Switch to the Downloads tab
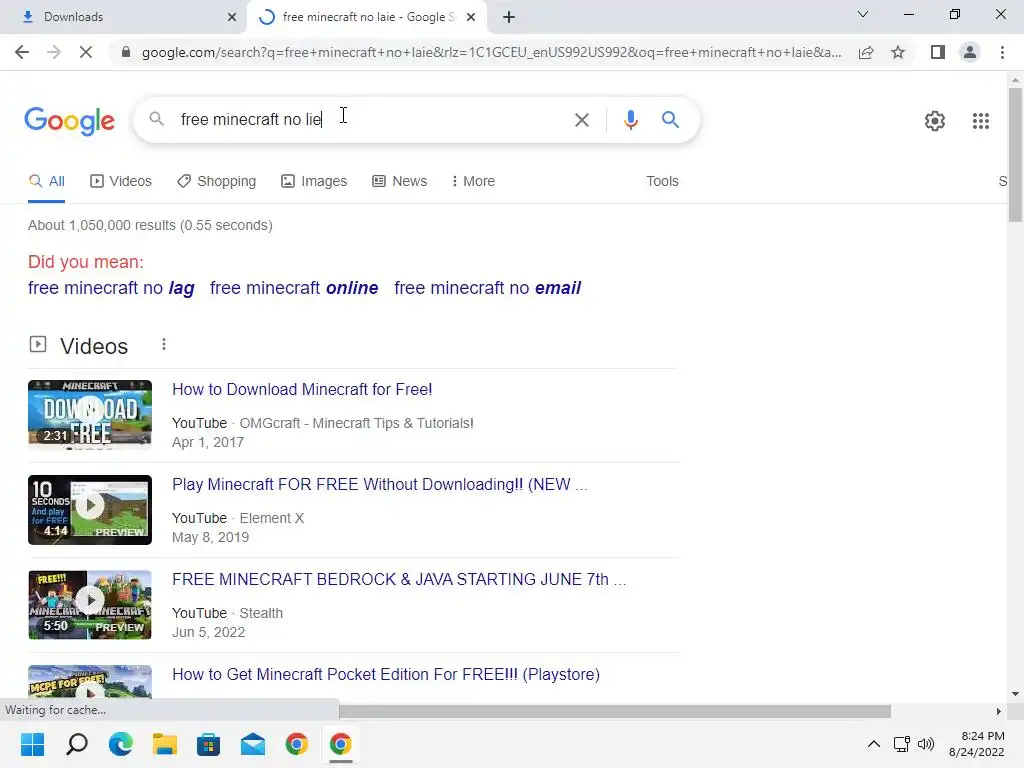Screen dimensions: 1024x768 (x=124, y=17)
